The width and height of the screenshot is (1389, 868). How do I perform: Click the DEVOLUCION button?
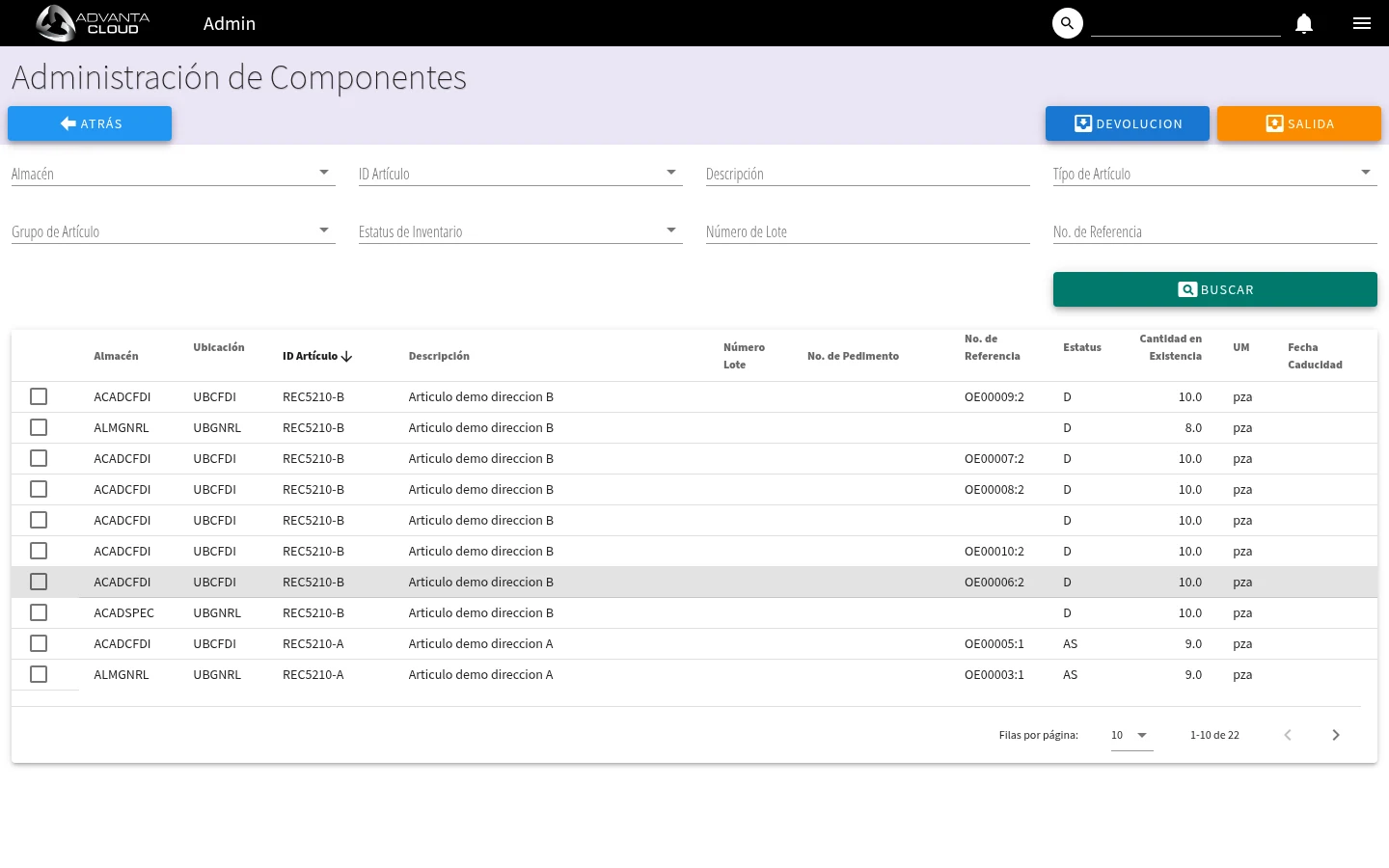pyautogui.click(x=1128, y=123)
